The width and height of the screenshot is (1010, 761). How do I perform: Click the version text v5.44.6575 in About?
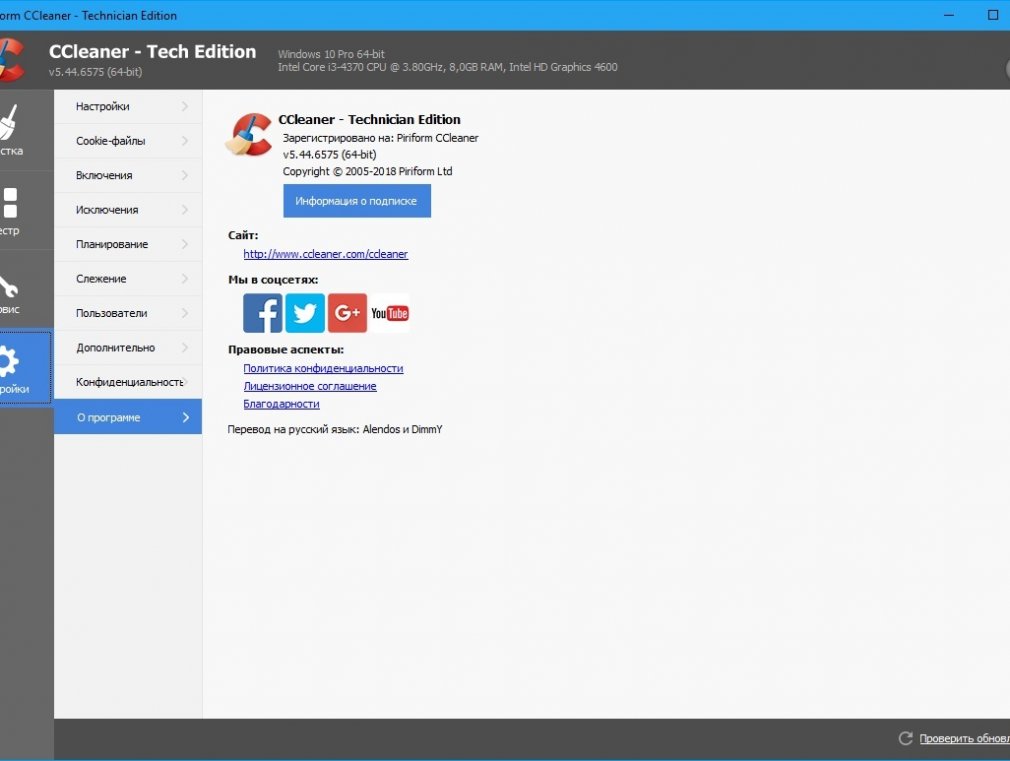pos(329,155)
